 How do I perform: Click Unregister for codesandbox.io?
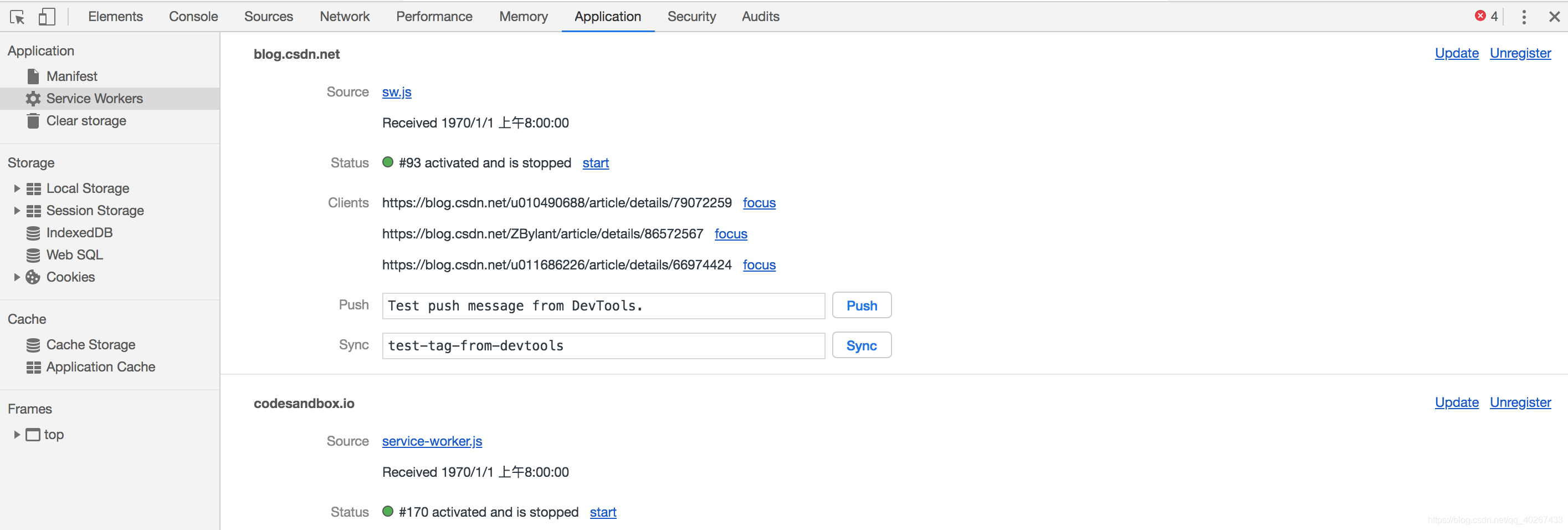coord(1520,402)
